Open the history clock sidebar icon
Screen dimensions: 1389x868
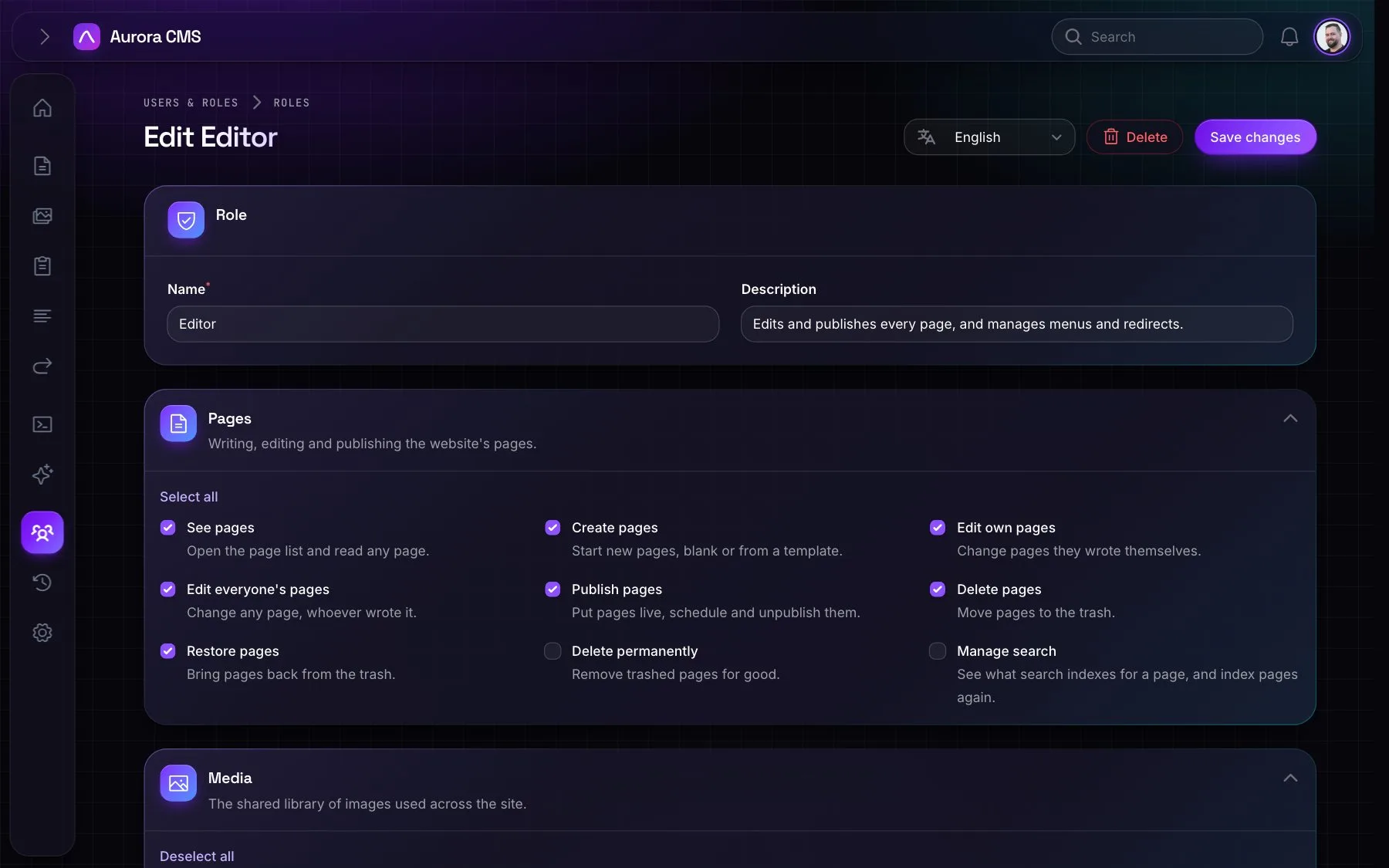pyautogui.click(x=42, y=583)
